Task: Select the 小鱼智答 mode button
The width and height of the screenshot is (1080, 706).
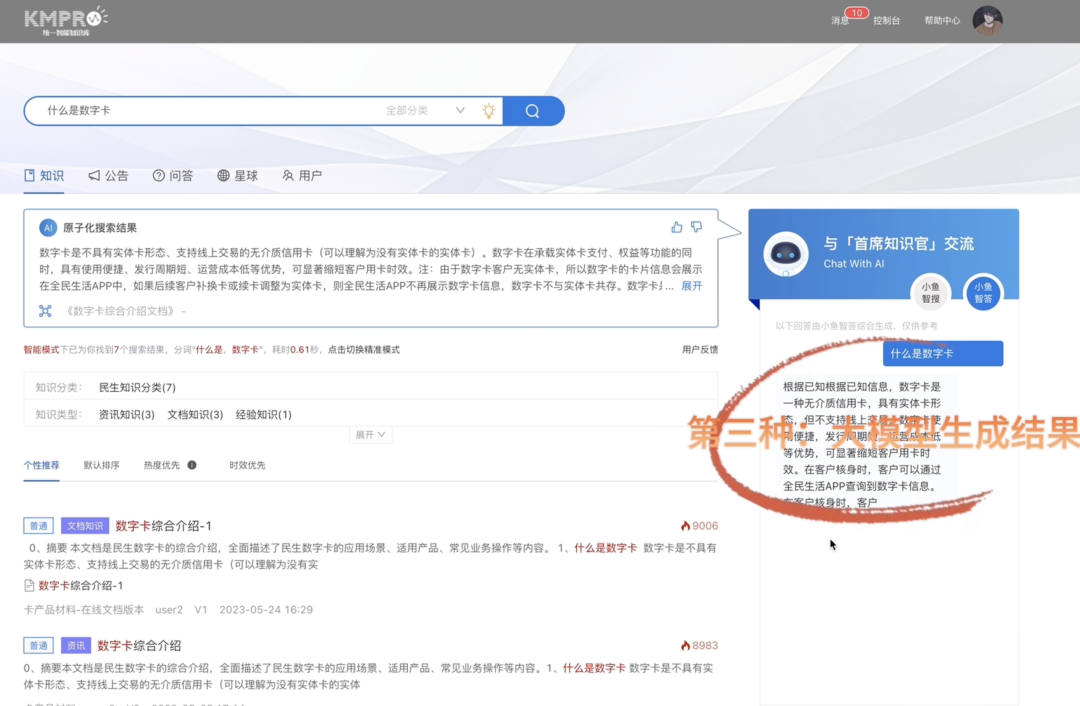Action: [x=982, y=293]
